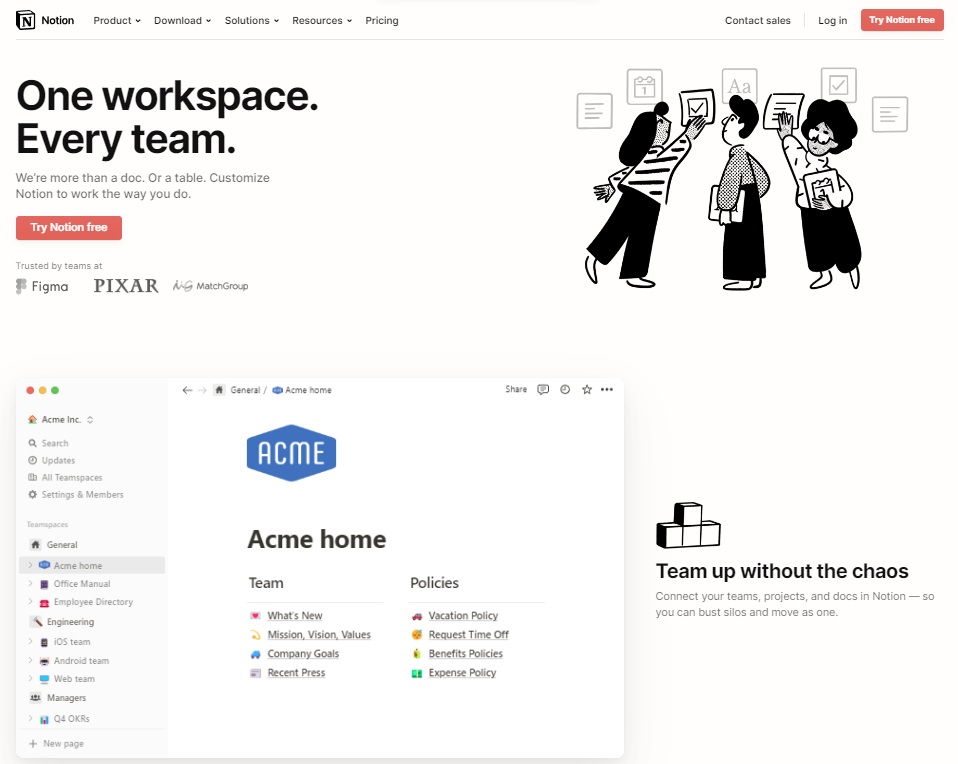Open the Request Time Off link

(469, 634)
